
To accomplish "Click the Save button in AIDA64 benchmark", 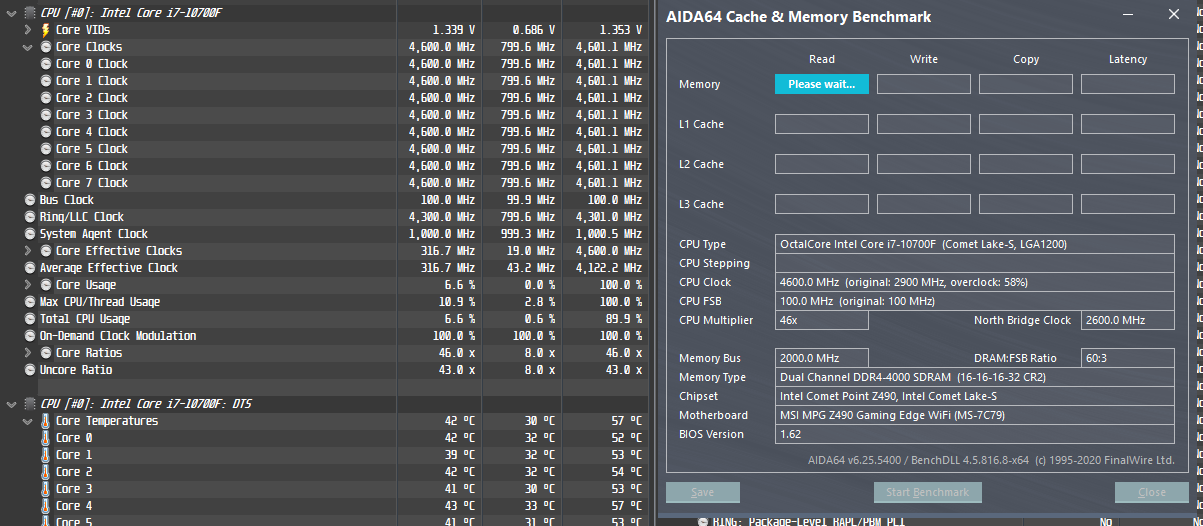I will tap(702, 492).
